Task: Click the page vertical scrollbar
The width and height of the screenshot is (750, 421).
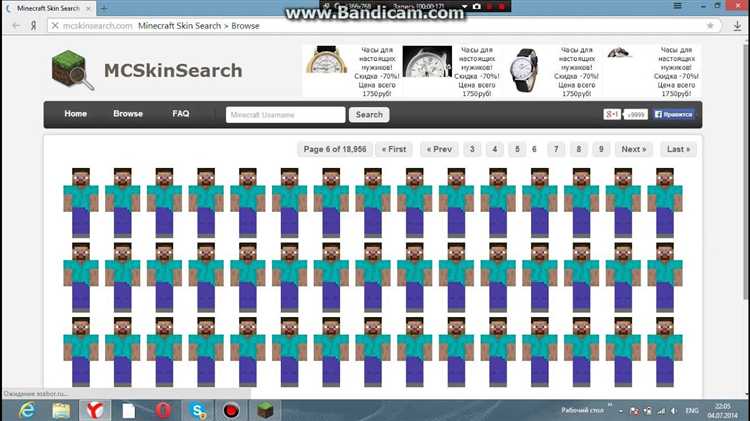Action: [x=746, y=172]
